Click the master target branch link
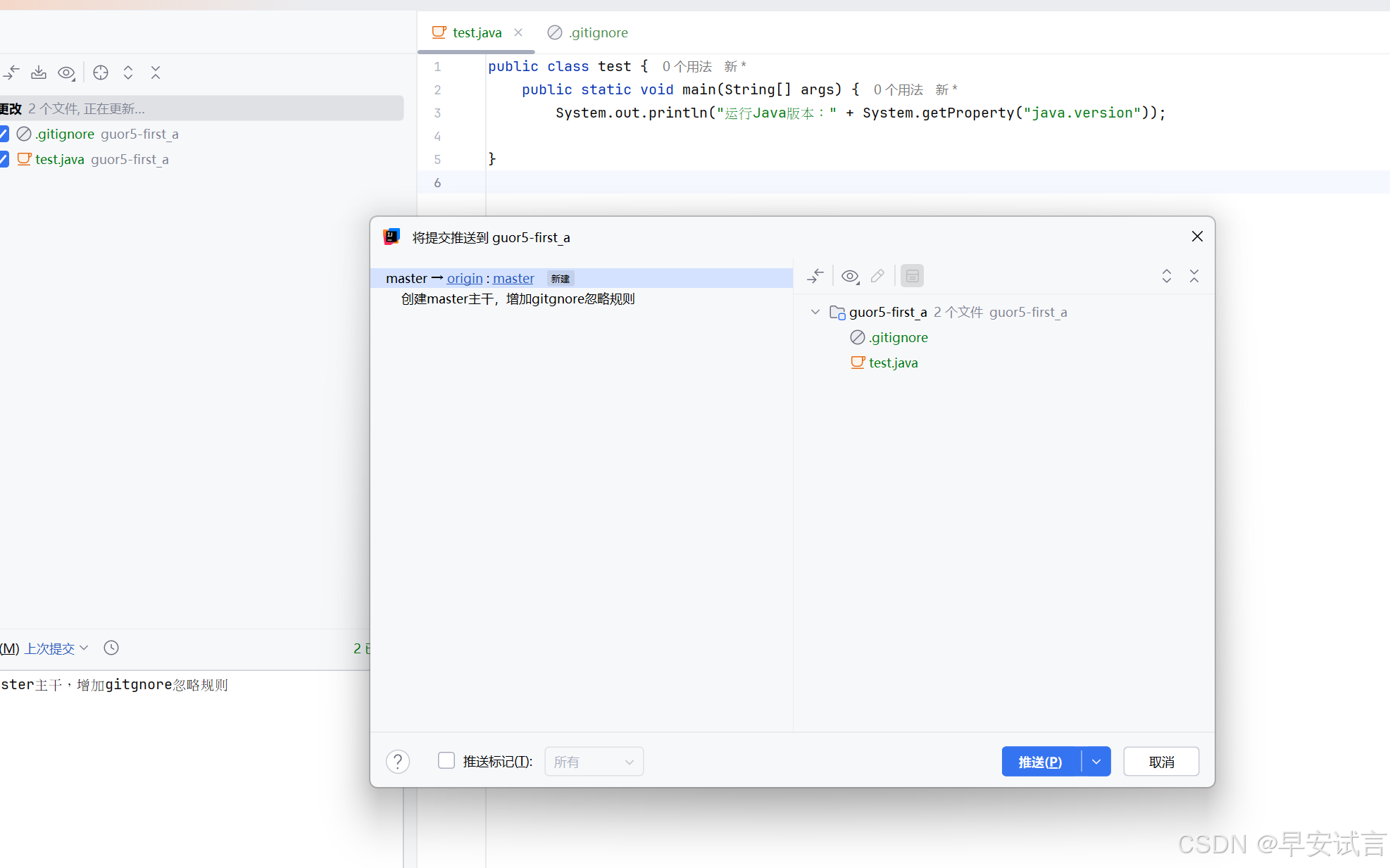Image resolution: width=1390 pixels, height=868 pixels. click(513, 279)
